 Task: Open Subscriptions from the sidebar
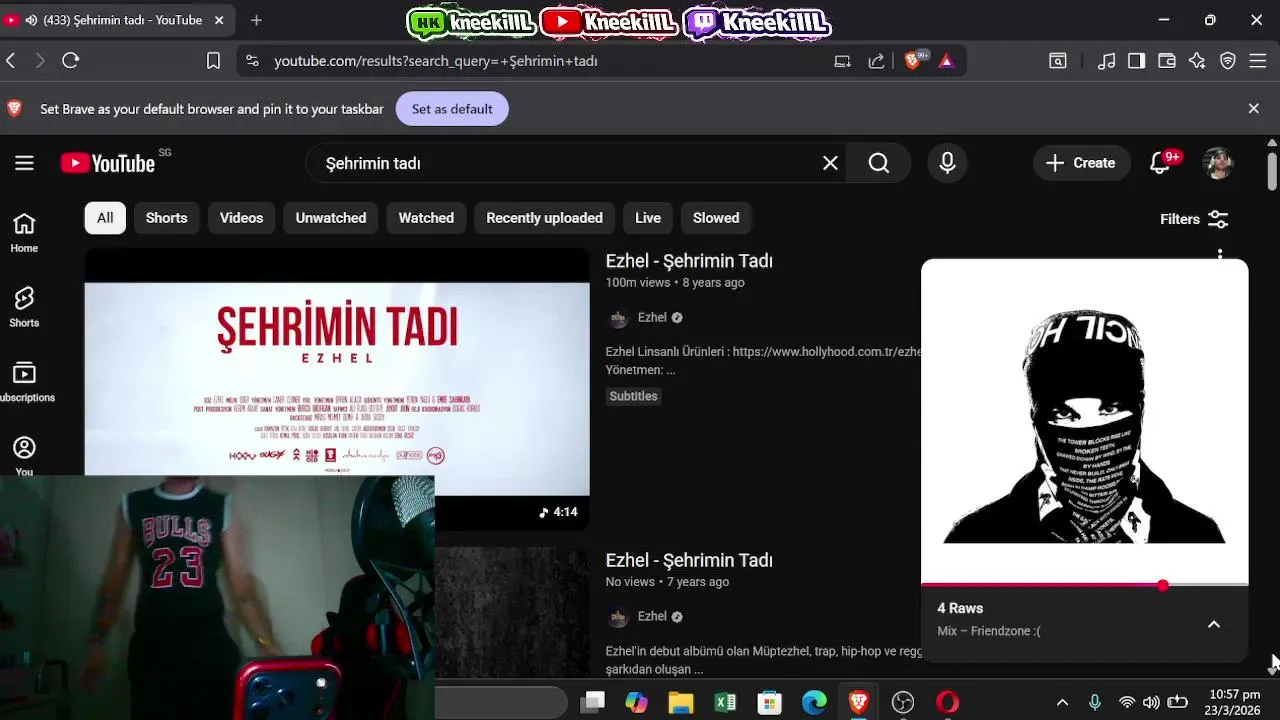(24, 382)
